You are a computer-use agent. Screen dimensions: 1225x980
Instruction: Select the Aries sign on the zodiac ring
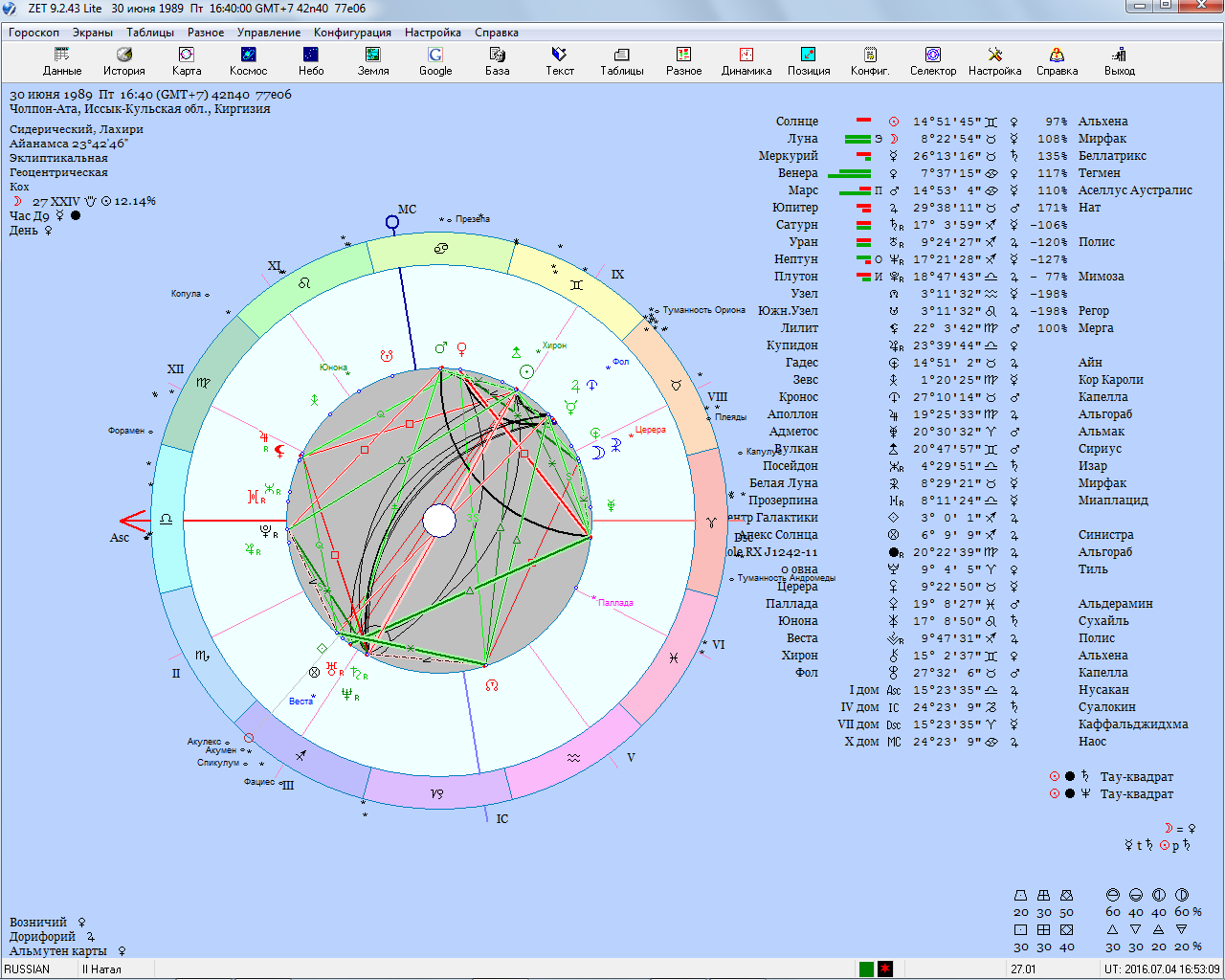710,523
